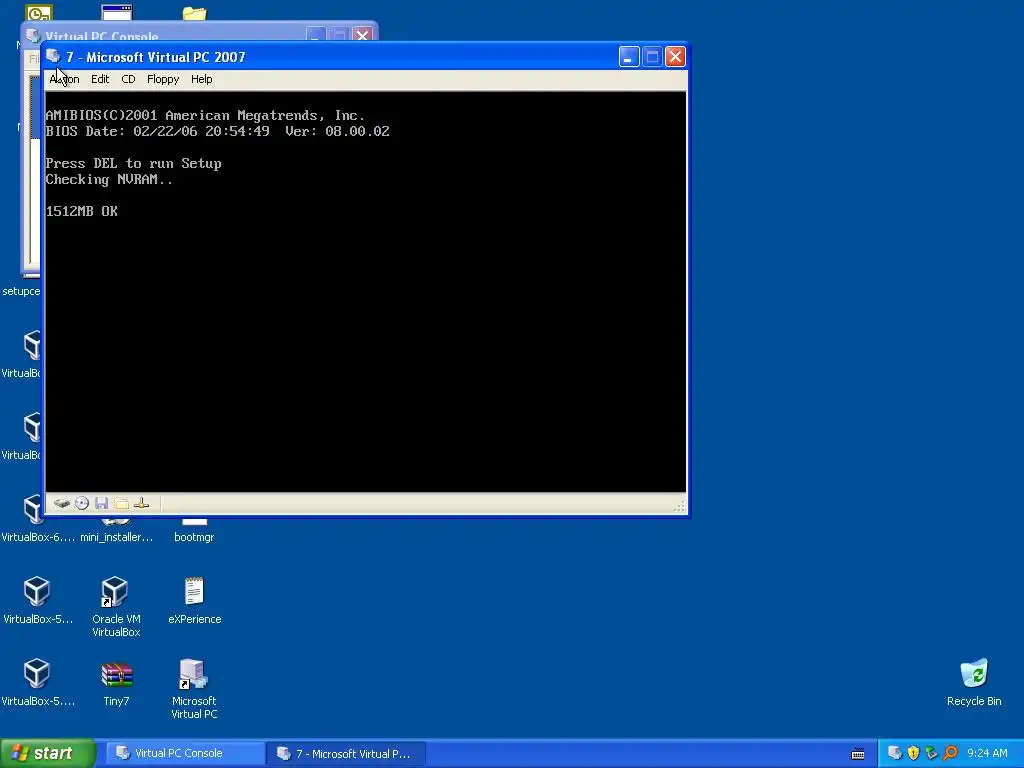Switch to Virtual PC Console taskbar button

click(185, 753)
